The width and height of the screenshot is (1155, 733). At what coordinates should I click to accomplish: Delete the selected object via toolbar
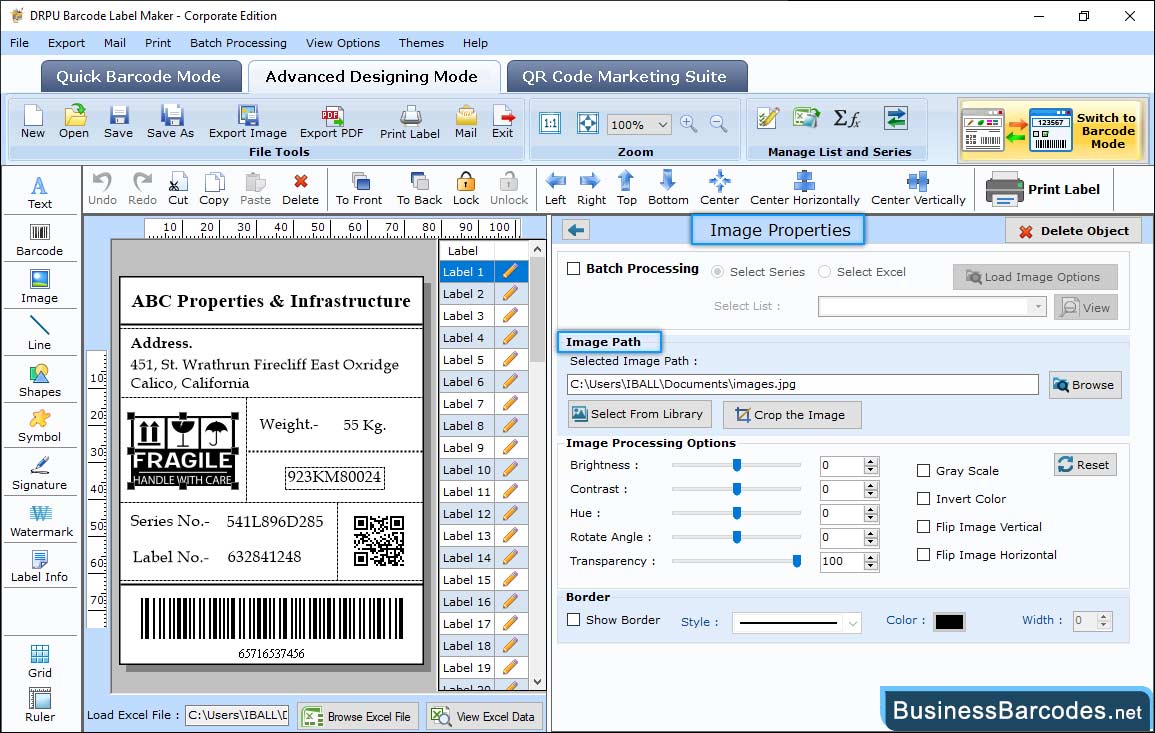click(301, 189)
